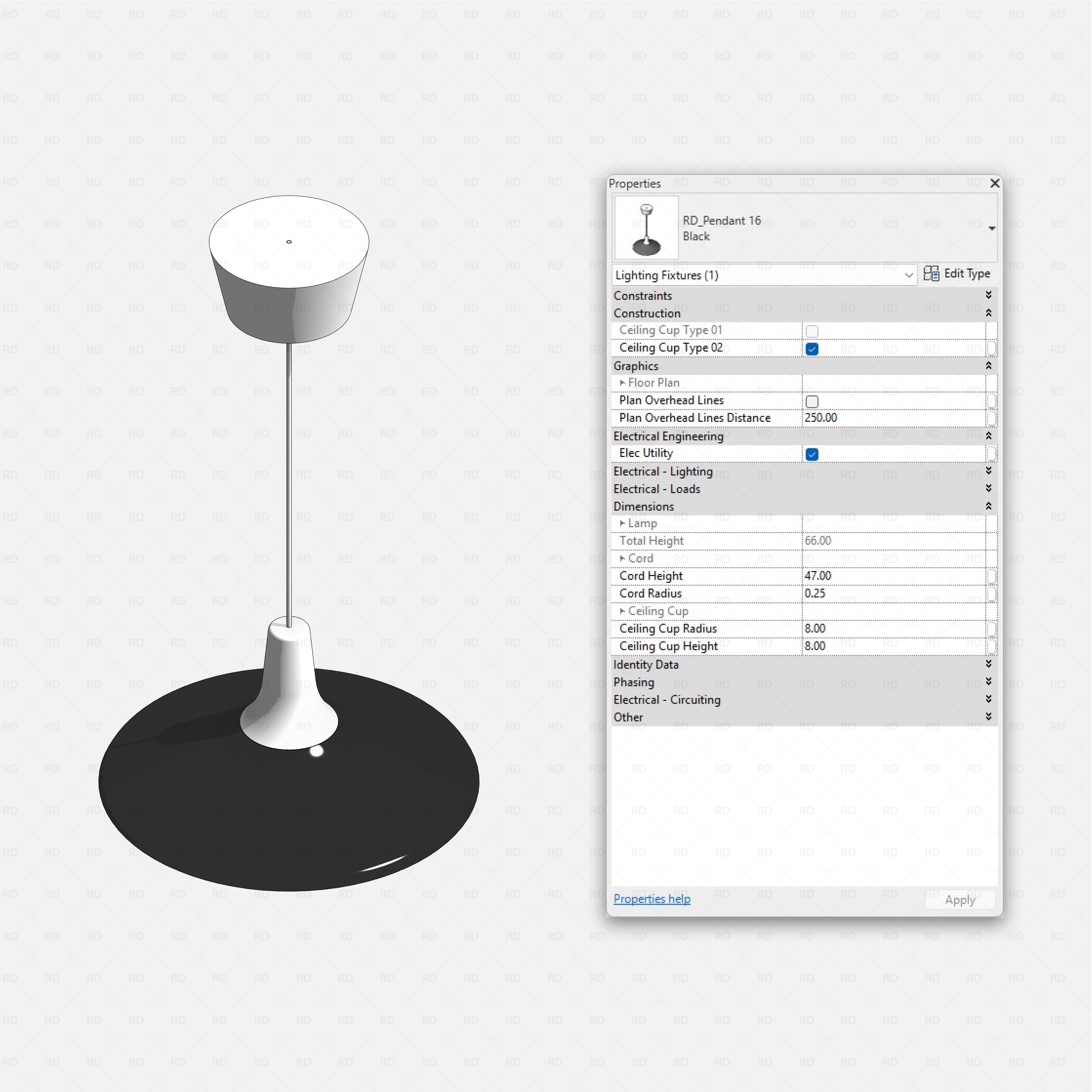This screenshot has width=1092, height=1092.
Task: Expand the Lamp group arrow
Action: click(622, 523)
